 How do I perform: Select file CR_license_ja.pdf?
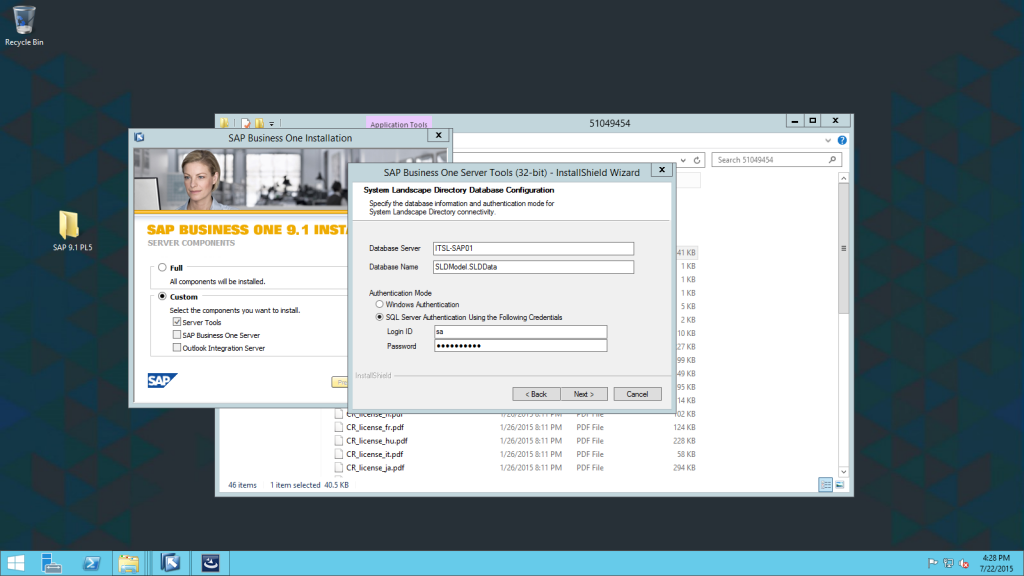coord(375,468)
